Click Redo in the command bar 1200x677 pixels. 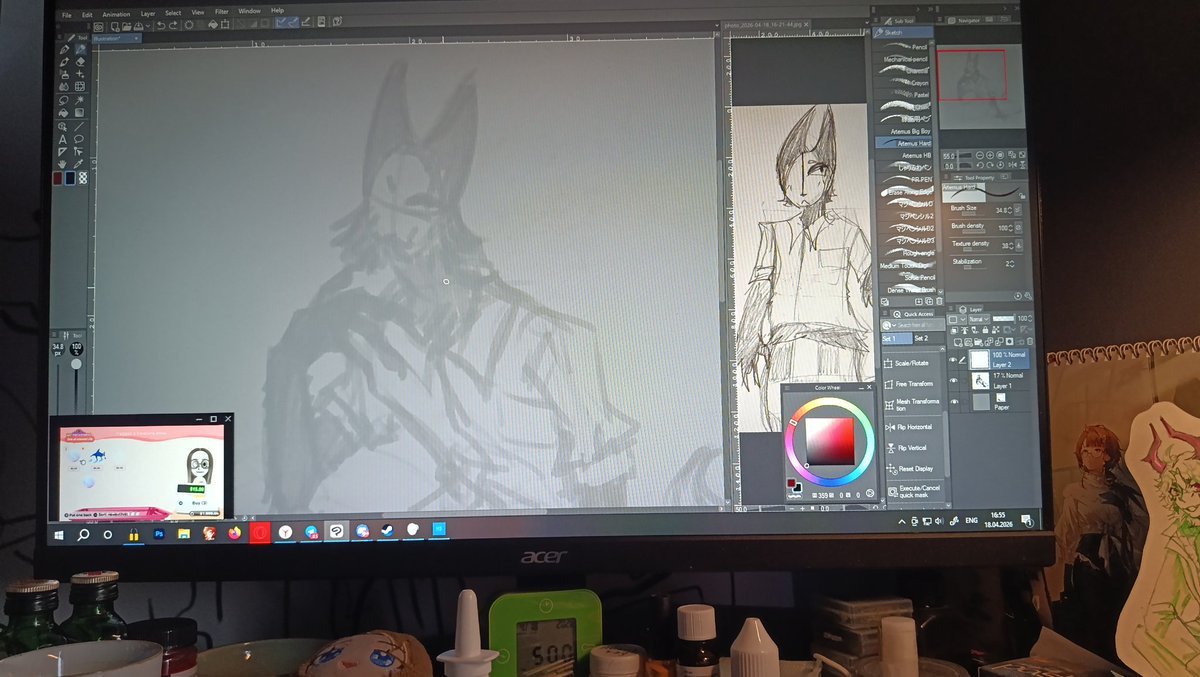coord(173,26)
